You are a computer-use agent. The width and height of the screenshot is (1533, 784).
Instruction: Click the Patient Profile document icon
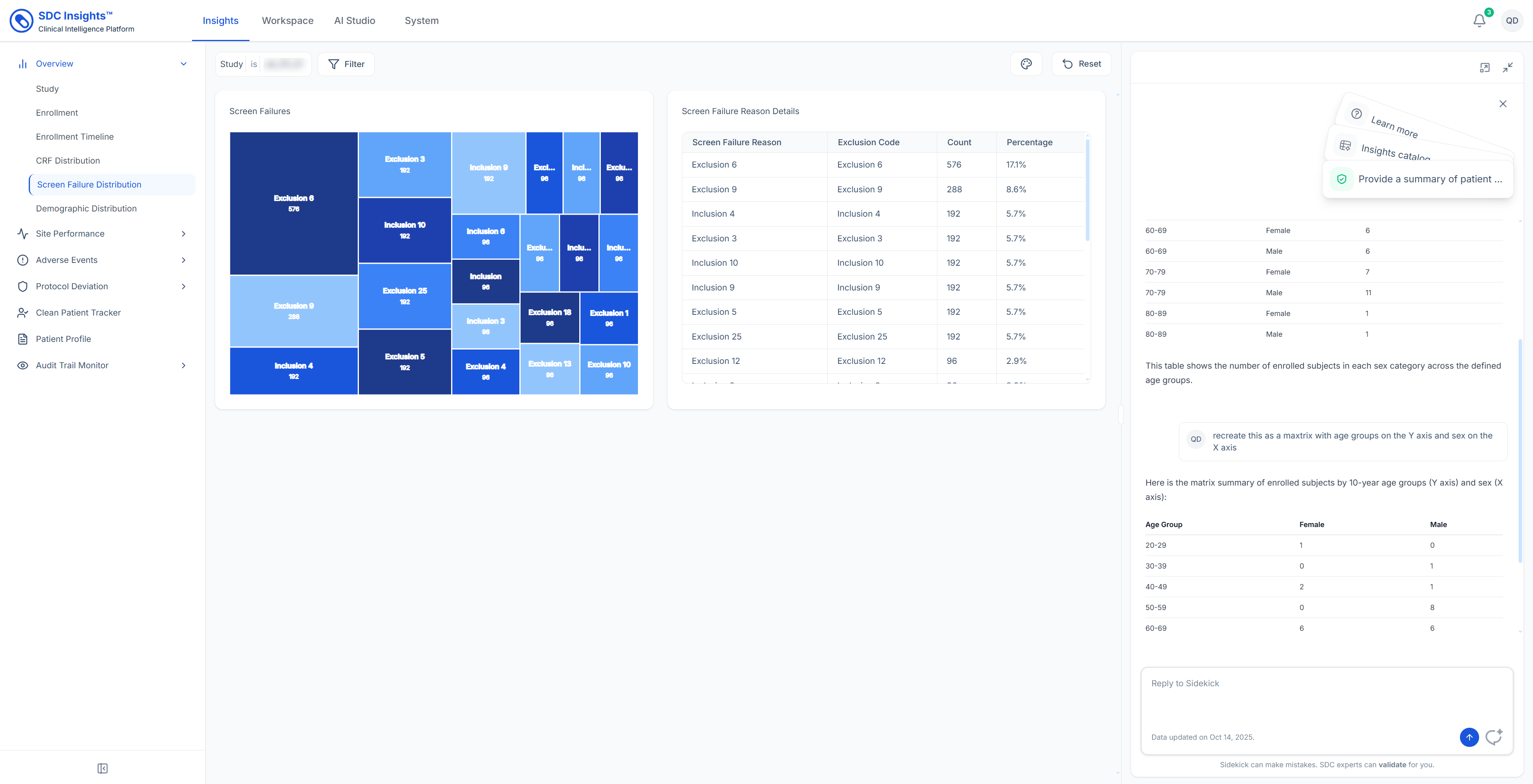point(23,339)
